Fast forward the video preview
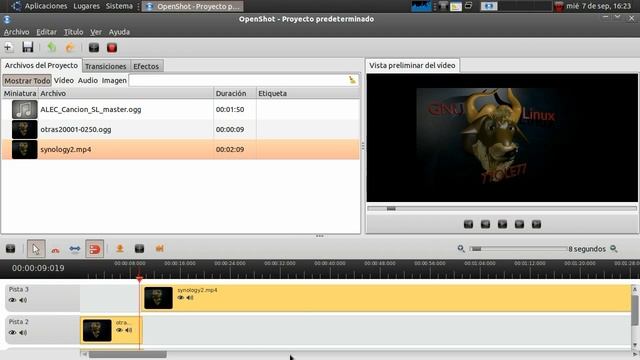 click(519, 224)
